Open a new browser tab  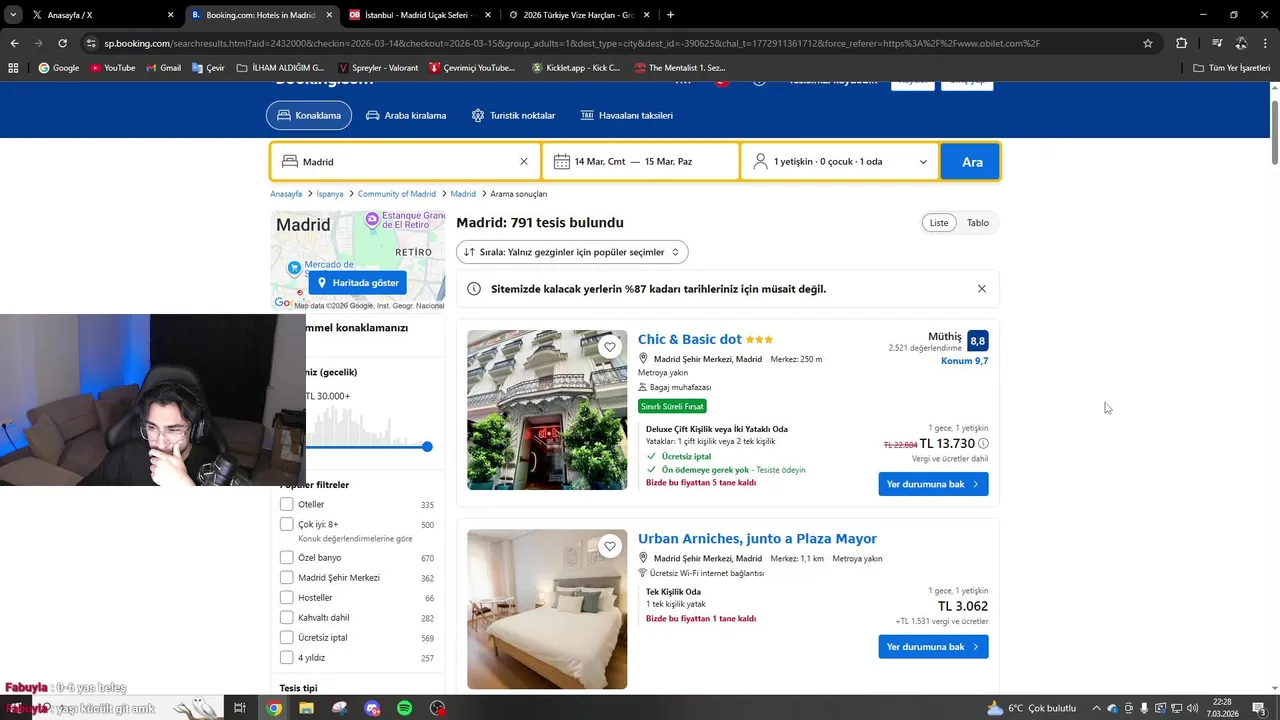[670, 15]
